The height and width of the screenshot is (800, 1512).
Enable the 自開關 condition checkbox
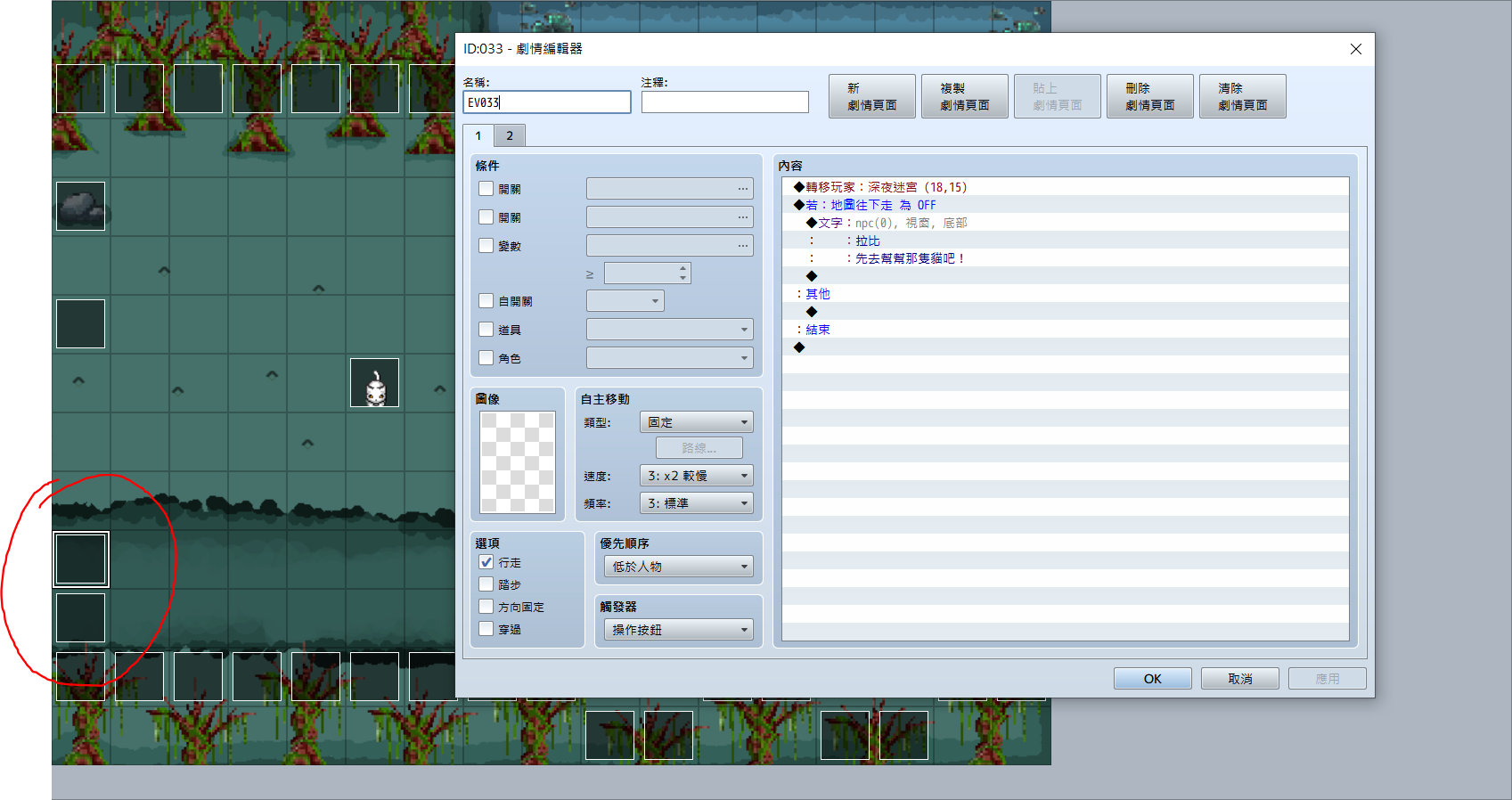[486, 301]
